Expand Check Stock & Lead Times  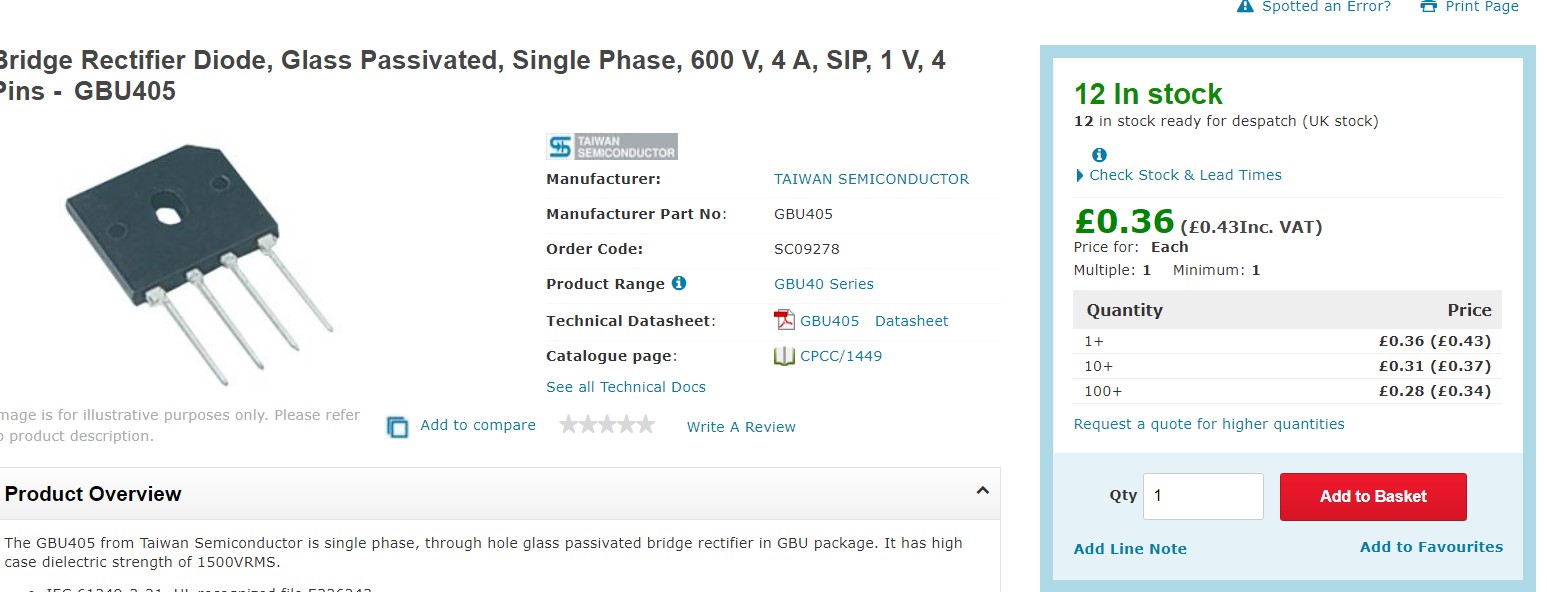tap(1178, 175)
